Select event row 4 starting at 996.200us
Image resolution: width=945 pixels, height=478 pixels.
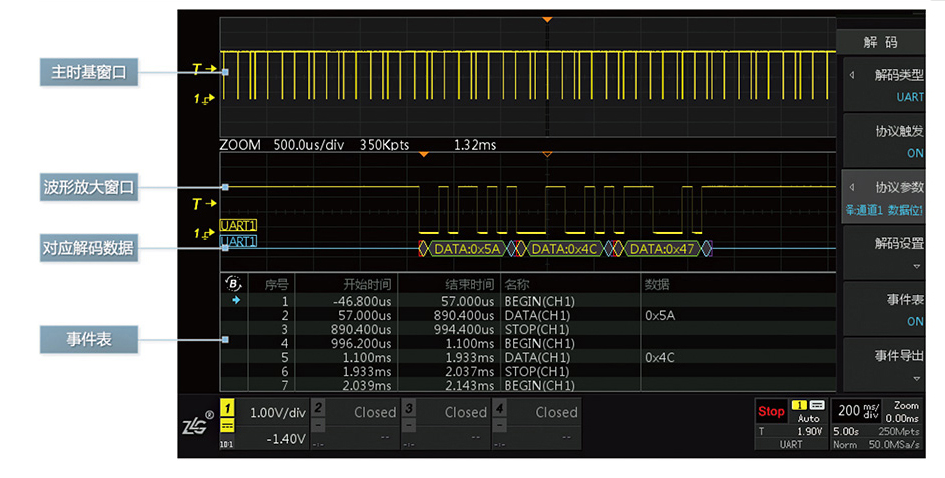528,344
